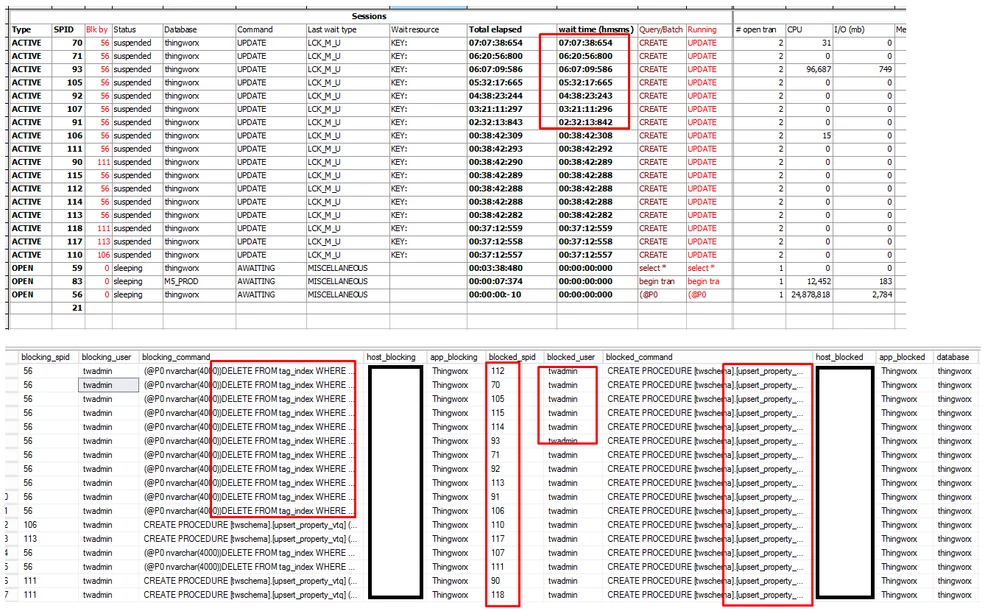Click 'Blk by' value 113 for SPID 117

103,241
